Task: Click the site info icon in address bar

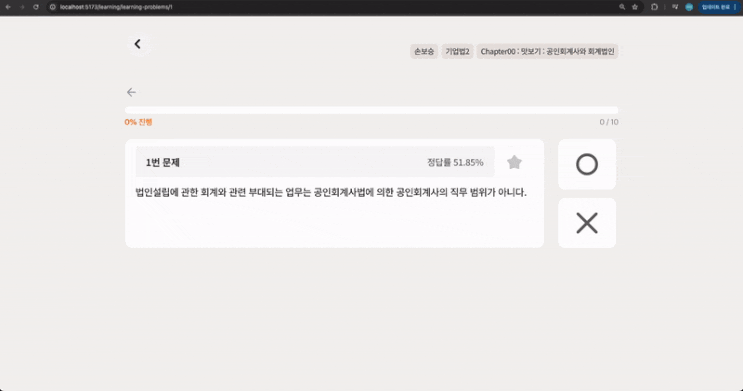Action: pos(53,7)
